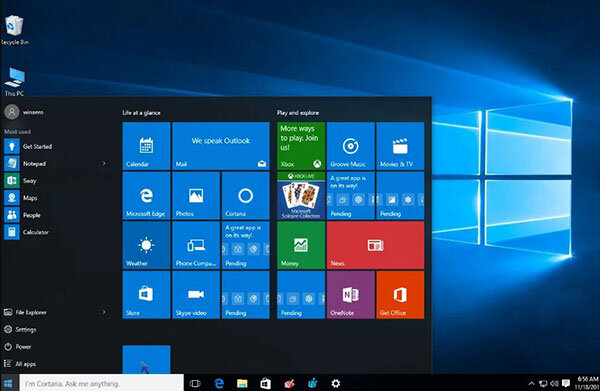The image size is (600, 391).
Task: Open the Skype video tile
Action: pos(196,295)
